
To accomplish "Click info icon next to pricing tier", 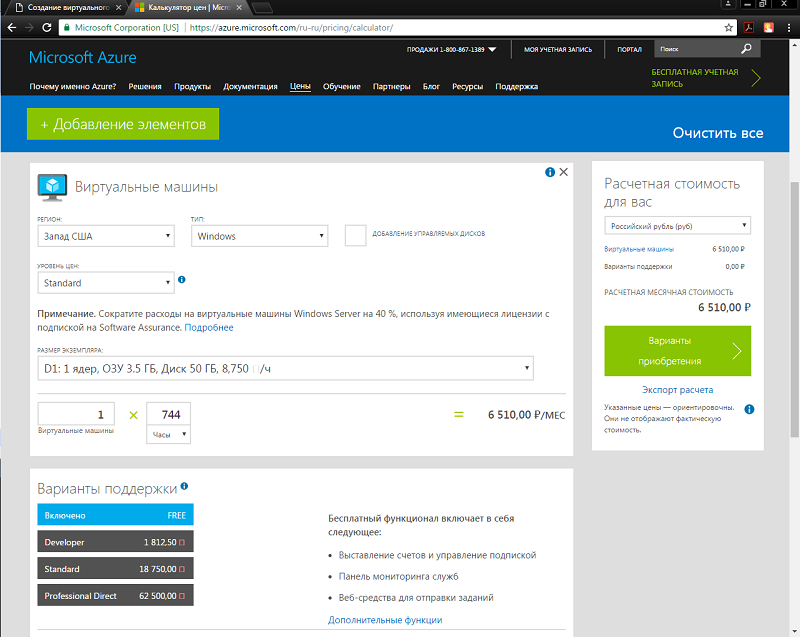I will [x=182, y=279].
